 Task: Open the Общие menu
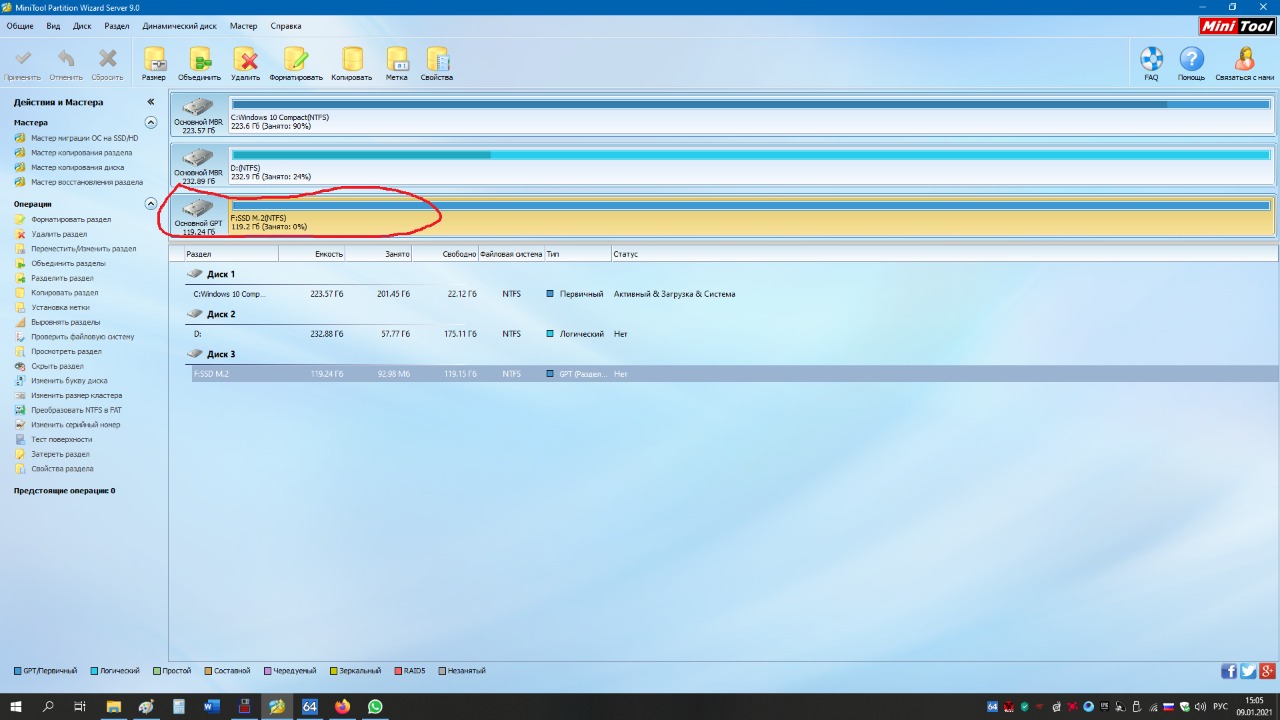(x=20, y=26)
